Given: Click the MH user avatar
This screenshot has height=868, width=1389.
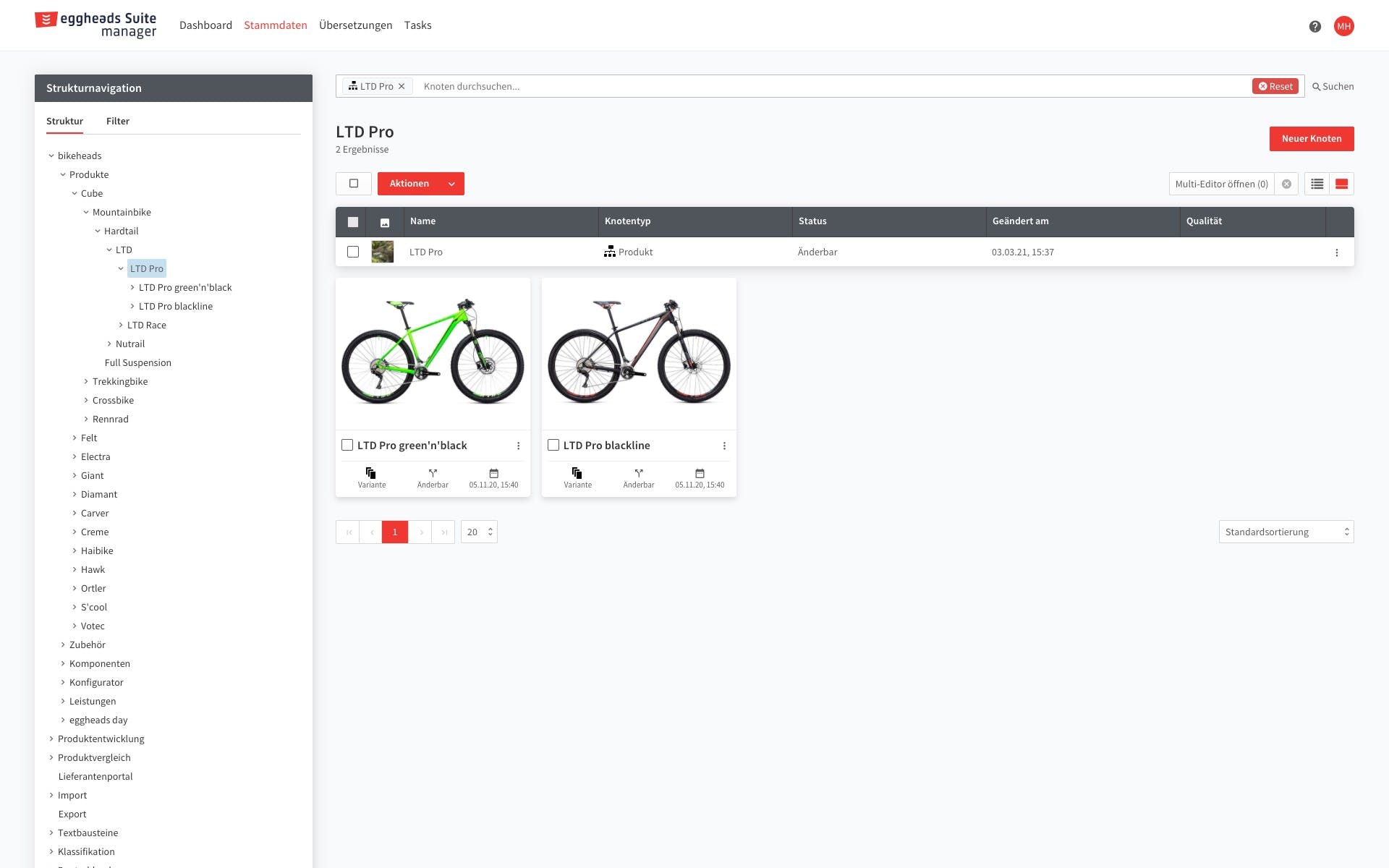Looking at the screenshot, I should pos(1343,26).
